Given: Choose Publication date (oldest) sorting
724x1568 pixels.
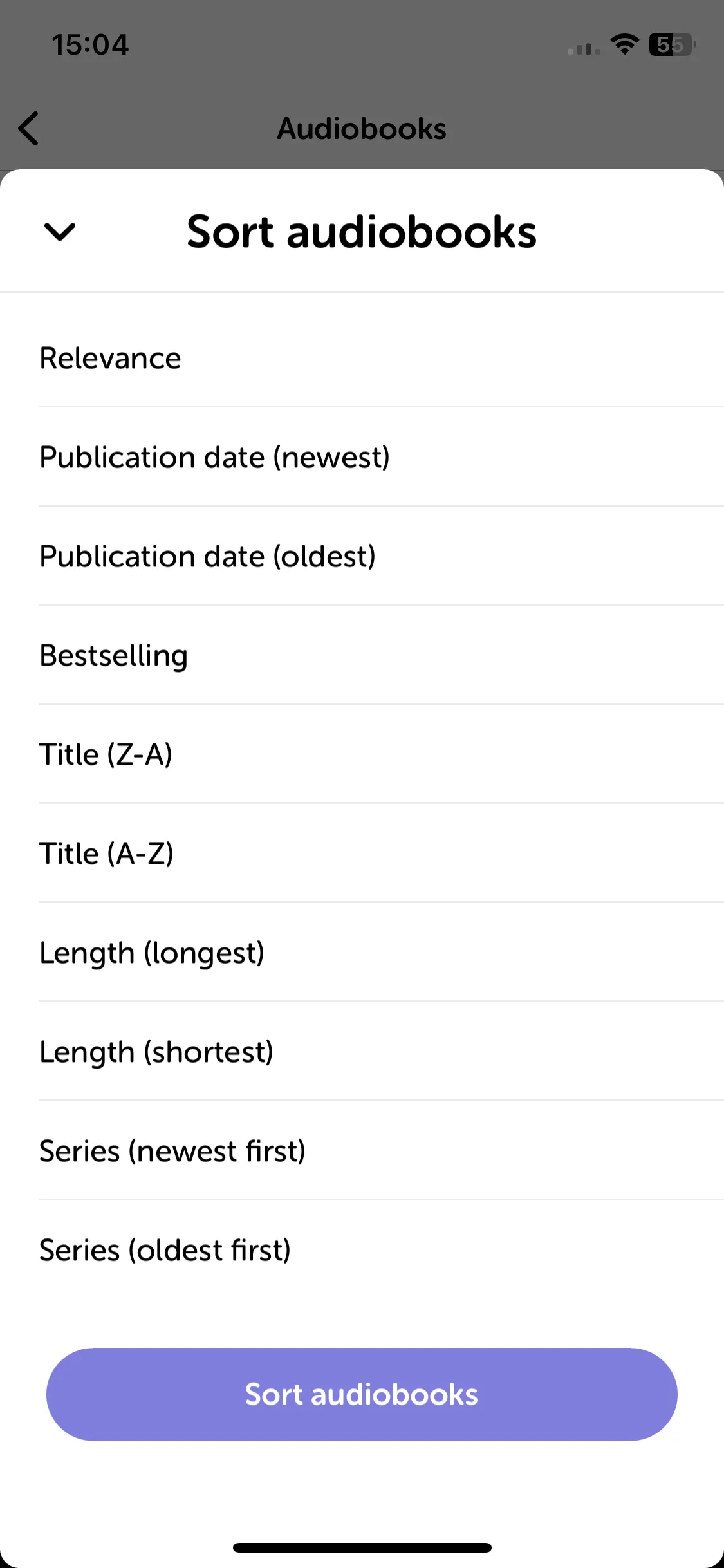Looking at the screenshot, I should coord(362,556).
